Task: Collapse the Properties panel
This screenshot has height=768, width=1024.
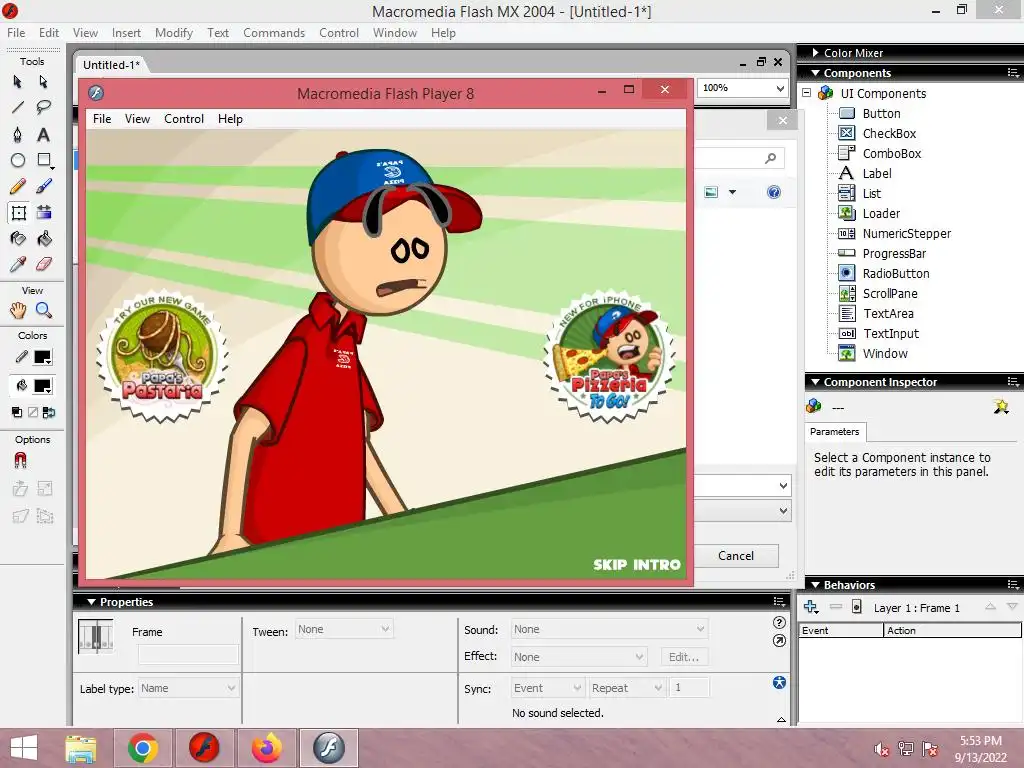Action: pos(91,602)
